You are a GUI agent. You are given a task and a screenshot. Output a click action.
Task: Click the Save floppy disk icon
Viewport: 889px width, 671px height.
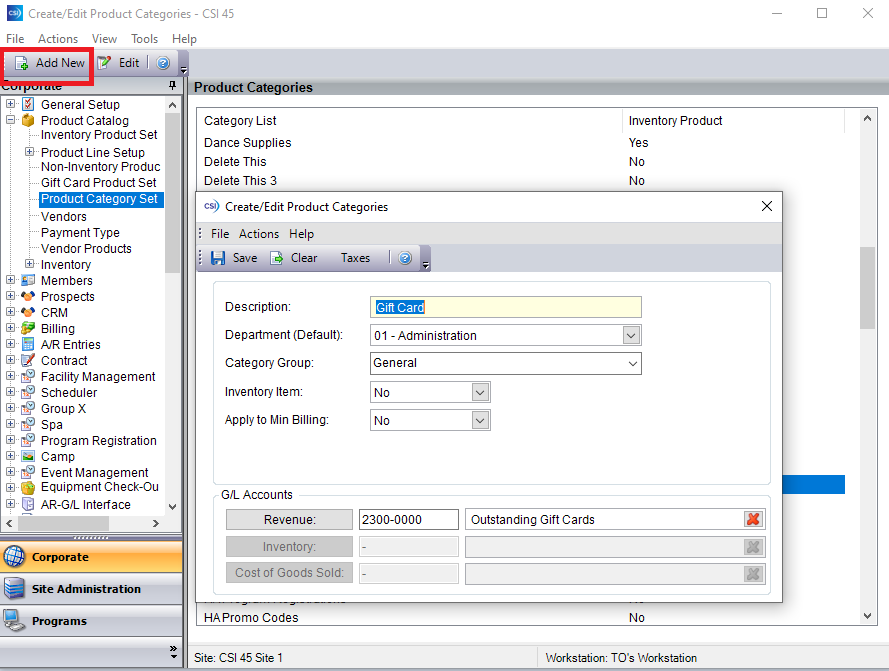pos(218,258)
